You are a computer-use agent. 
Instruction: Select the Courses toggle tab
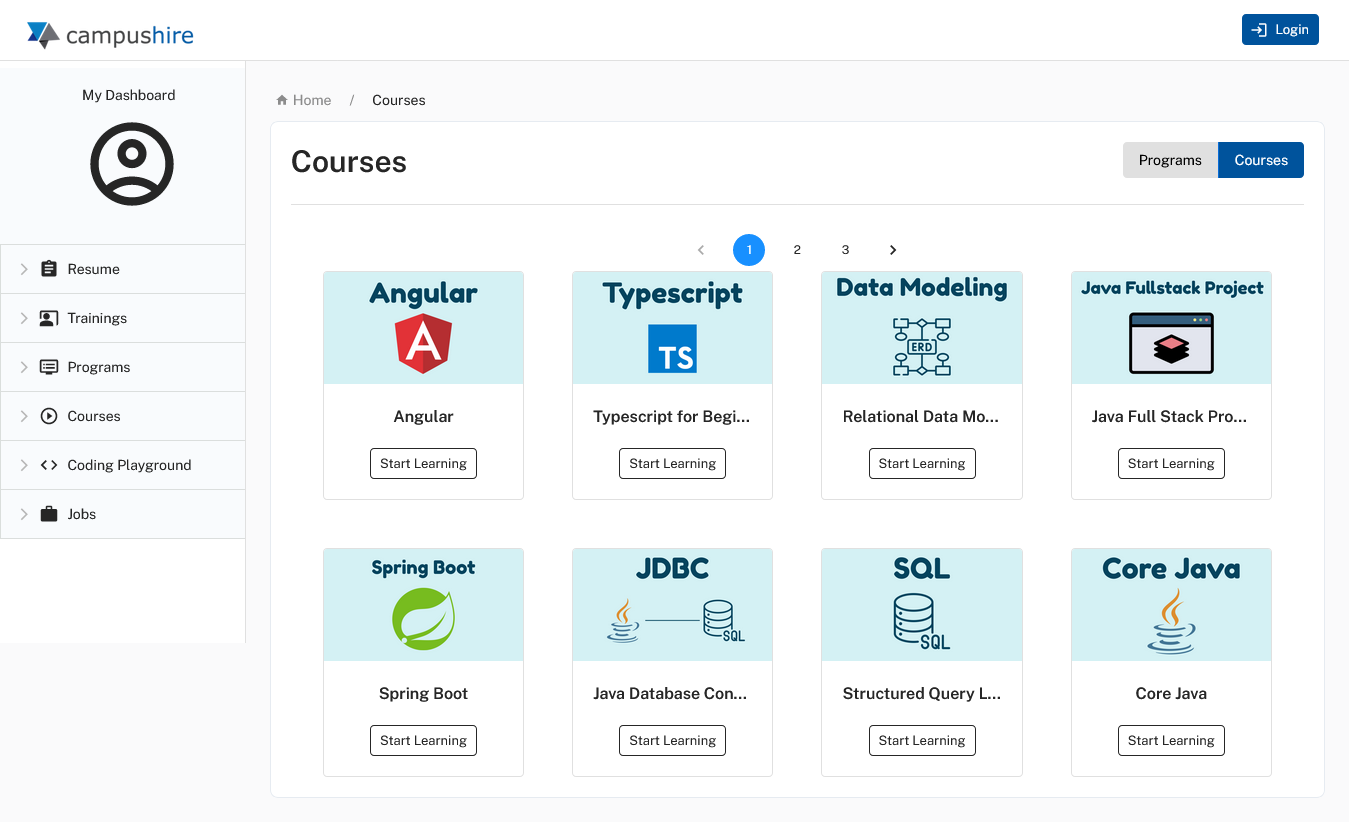click(x=1260, y=160)
